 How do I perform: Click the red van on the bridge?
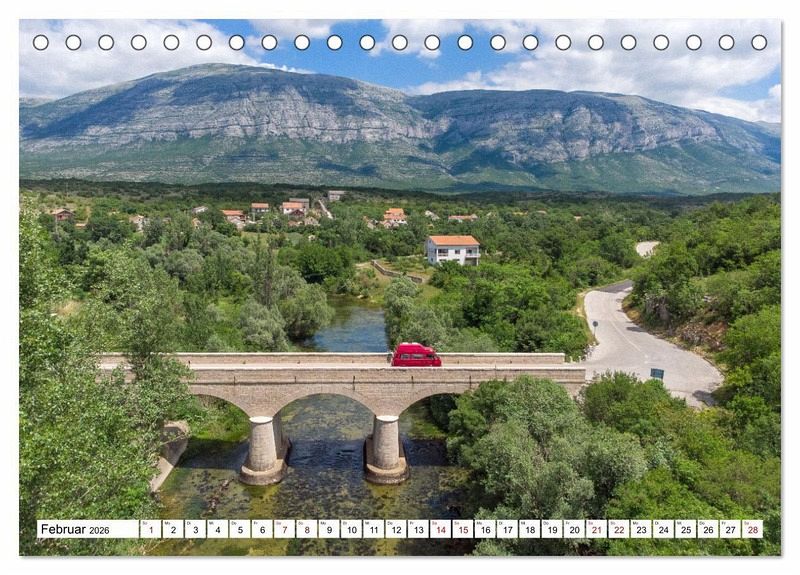point(416,355)
